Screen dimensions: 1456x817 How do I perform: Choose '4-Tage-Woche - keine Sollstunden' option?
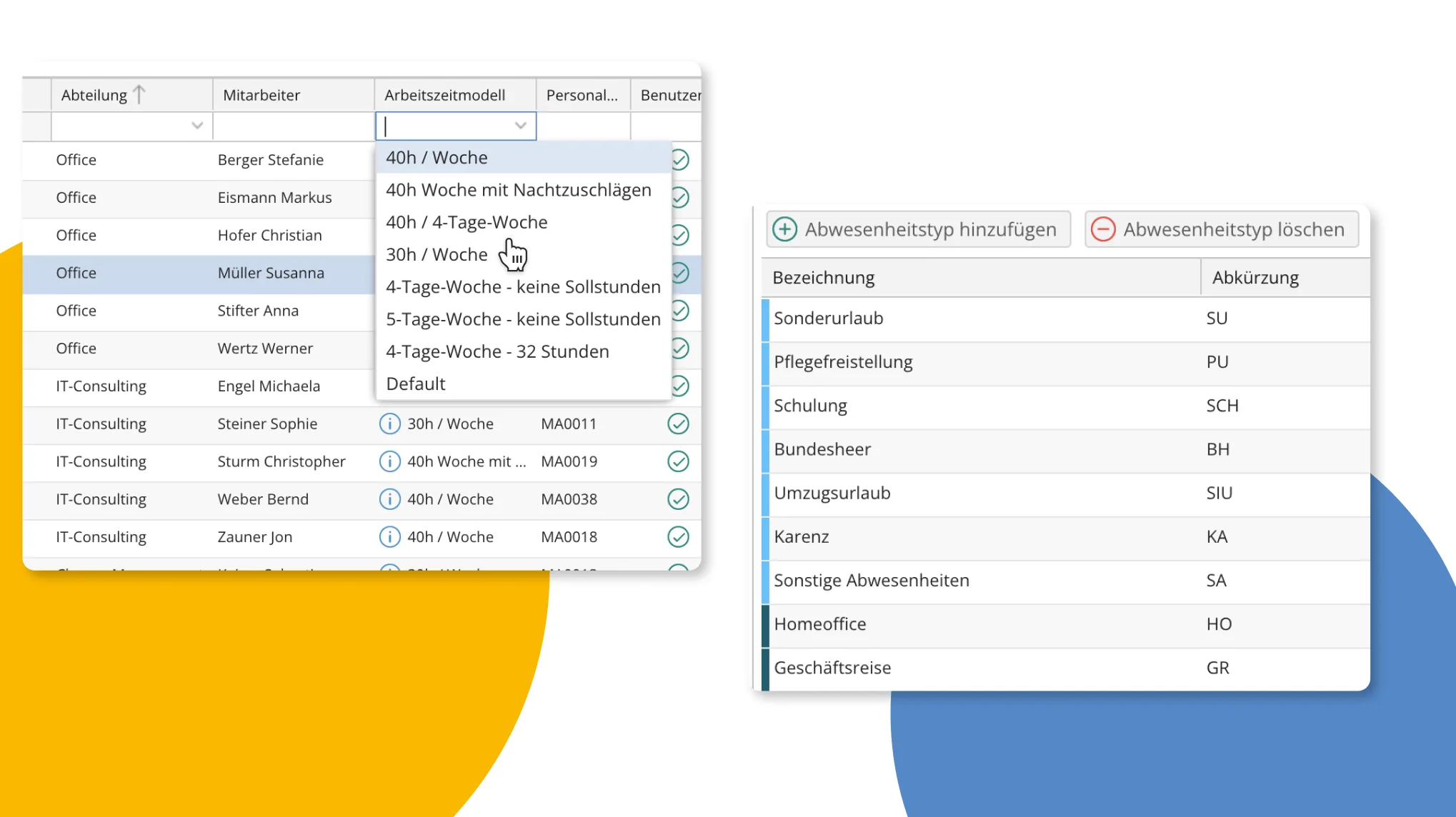pos(523,286)
